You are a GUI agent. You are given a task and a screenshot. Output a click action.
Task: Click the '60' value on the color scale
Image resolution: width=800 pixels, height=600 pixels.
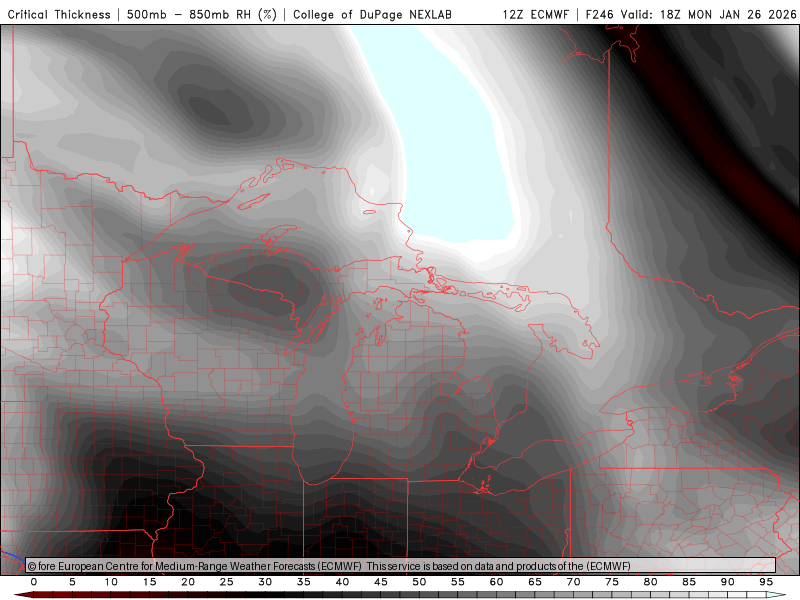[496, 582]
